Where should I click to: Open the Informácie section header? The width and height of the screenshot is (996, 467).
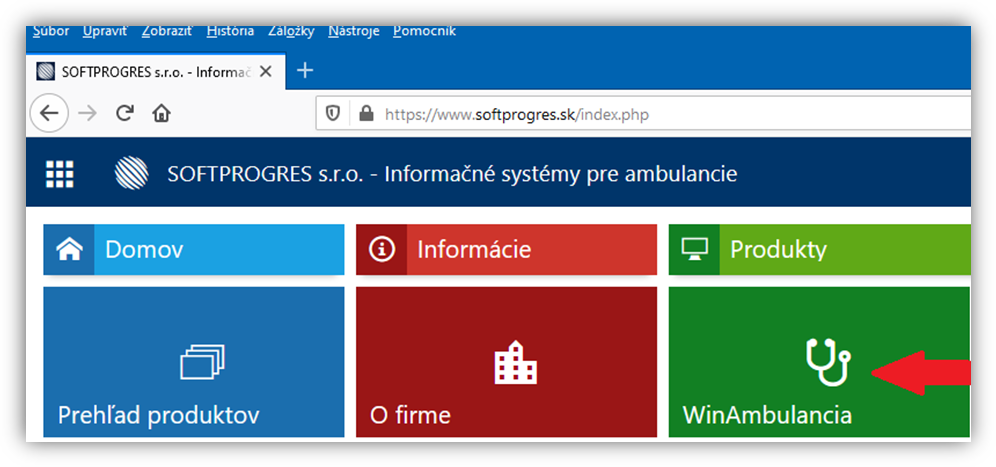tap(506, 250)
